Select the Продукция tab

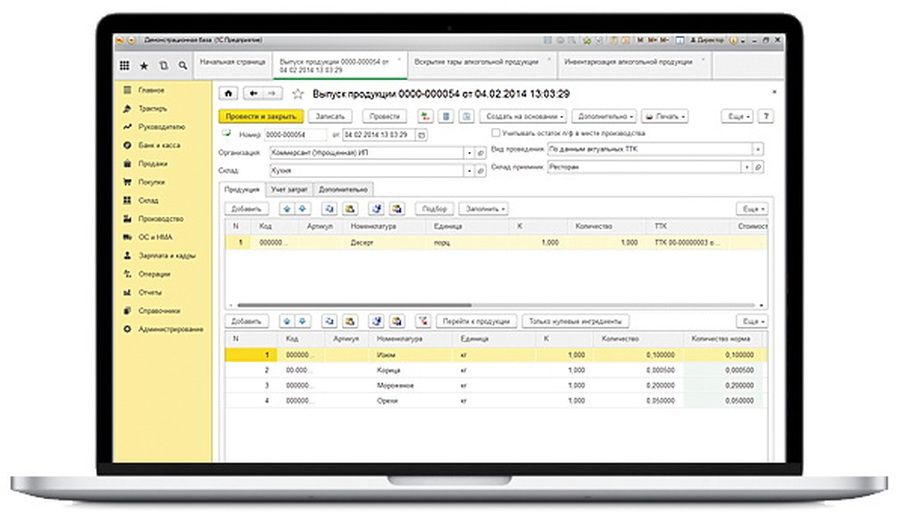(242, 189)
